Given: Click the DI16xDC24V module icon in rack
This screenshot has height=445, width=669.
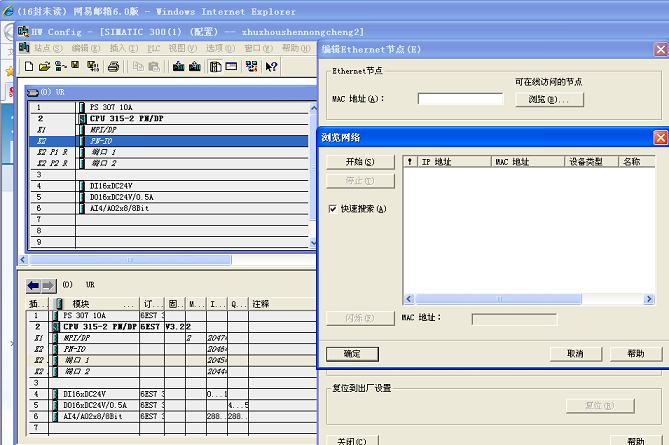Looking at the screenshot, I should coord(81,186).
